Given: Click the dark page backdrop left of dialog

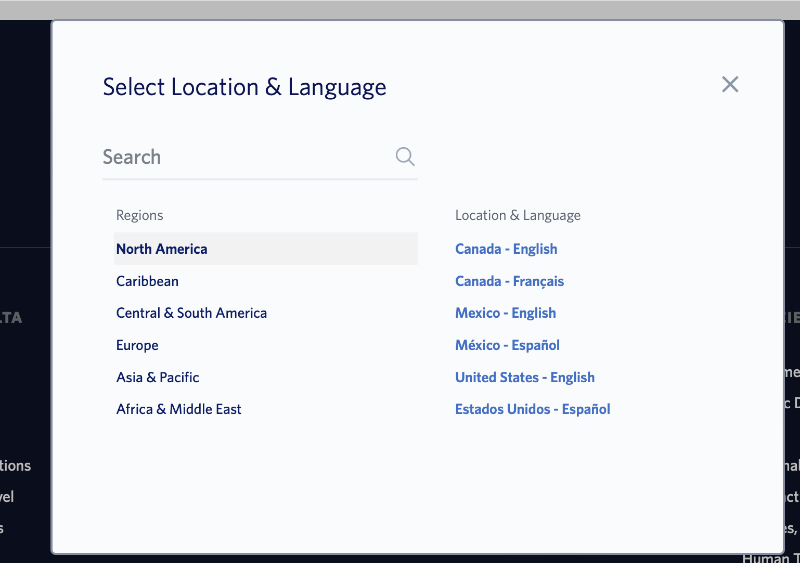Looking at the screenshot, I should pos(26,153).
